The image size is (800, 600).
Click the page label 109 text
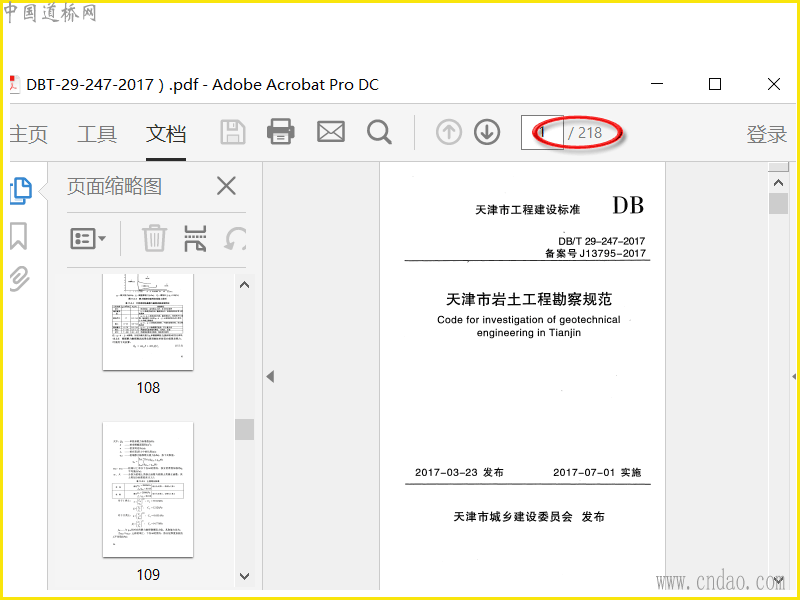click(x=148, y=574)
